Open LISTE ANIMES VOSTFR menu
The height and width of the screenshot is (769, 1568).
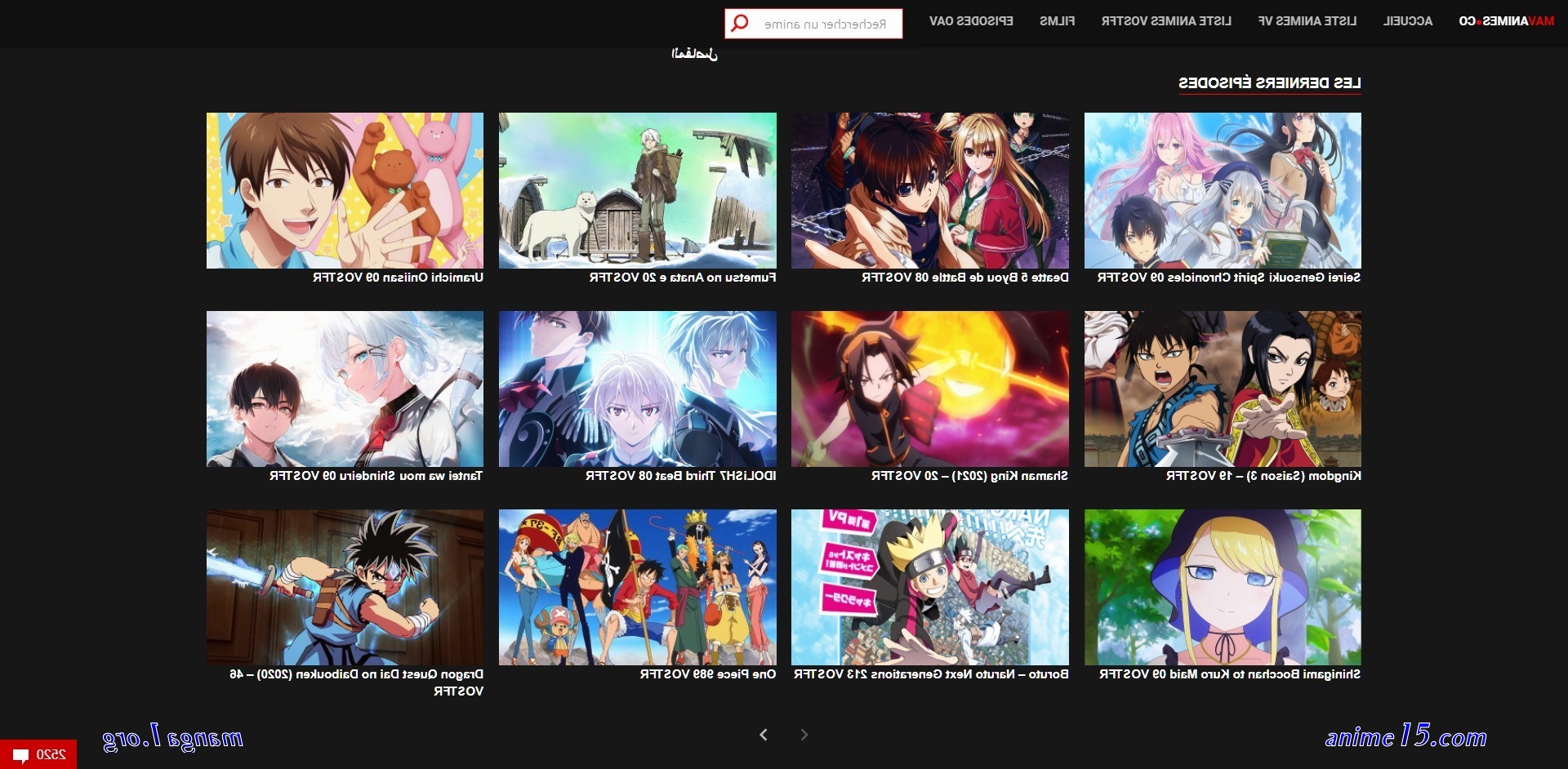tap(1166, 21)
